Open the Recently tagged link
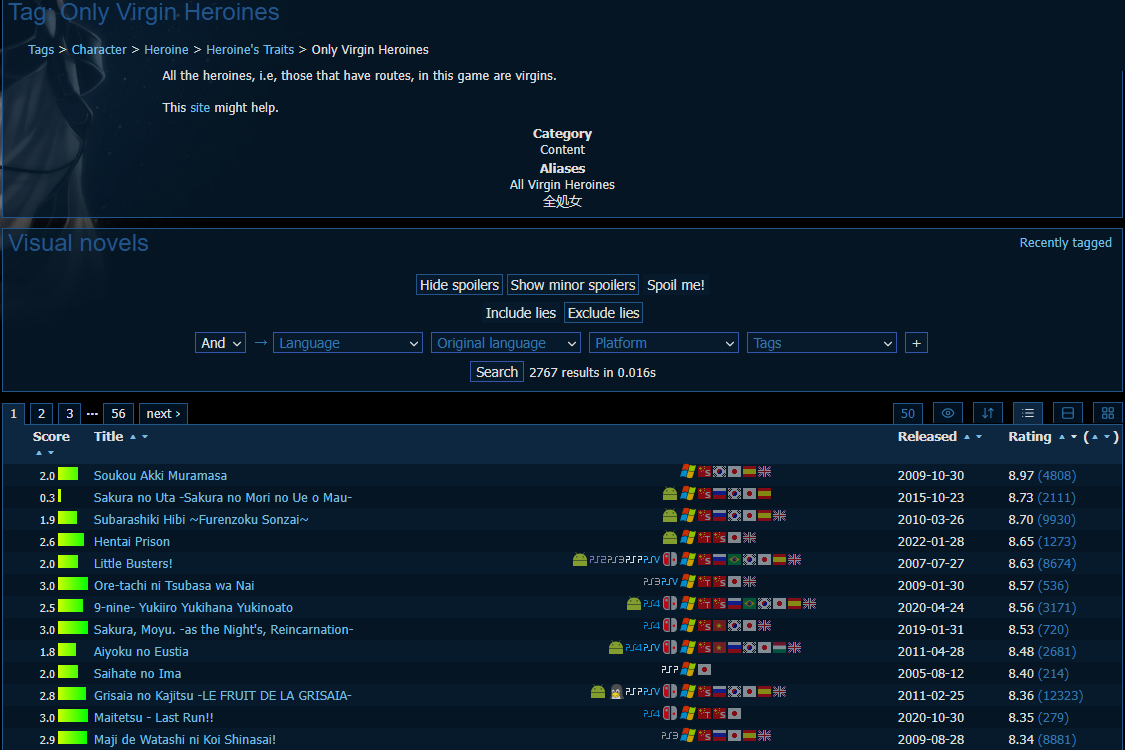 click(1065, 243)
